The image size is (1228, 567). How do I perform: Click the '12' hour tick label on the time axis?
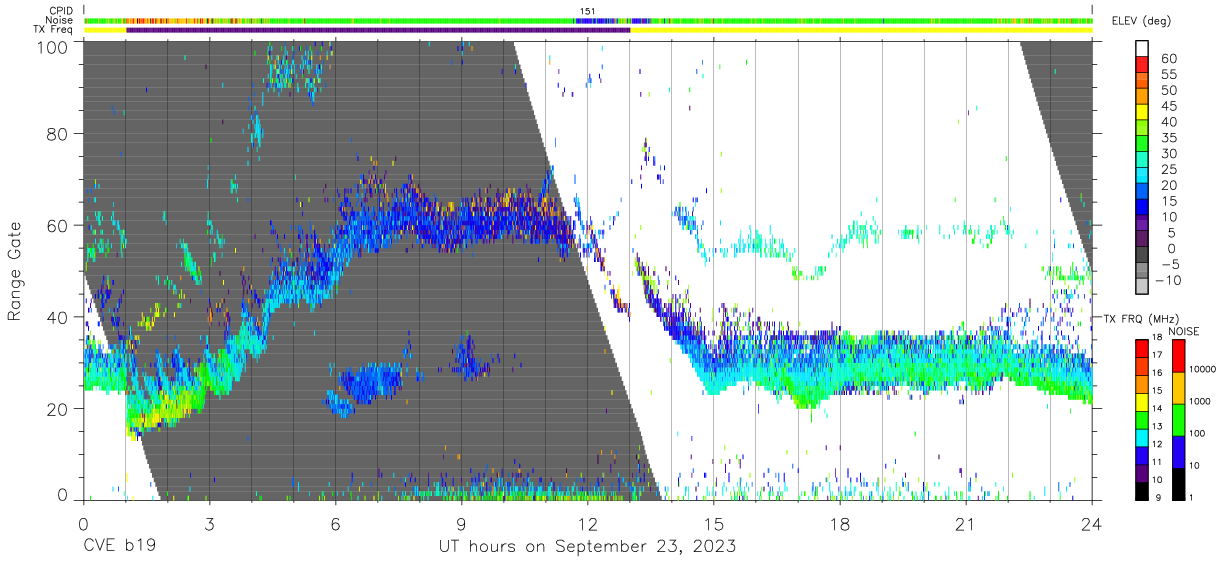[x=588, y=524]
